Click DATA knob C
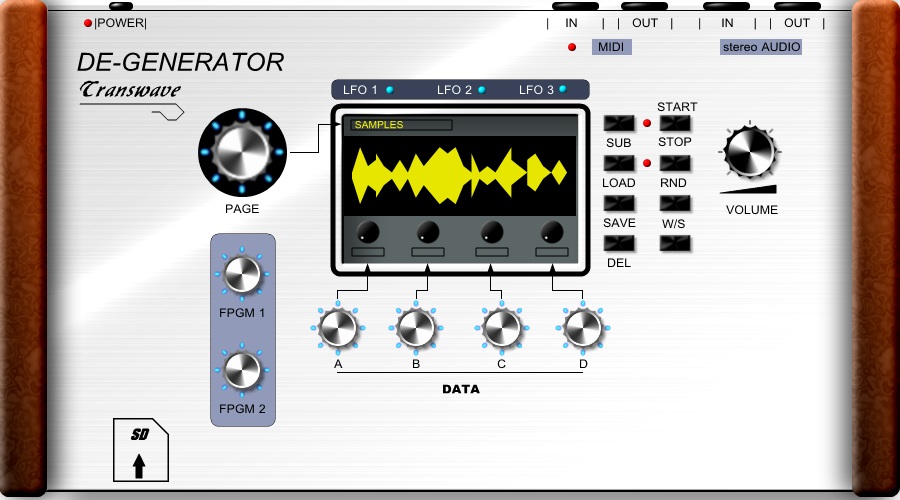The image size is (900, 500). [x=501, y=327]
